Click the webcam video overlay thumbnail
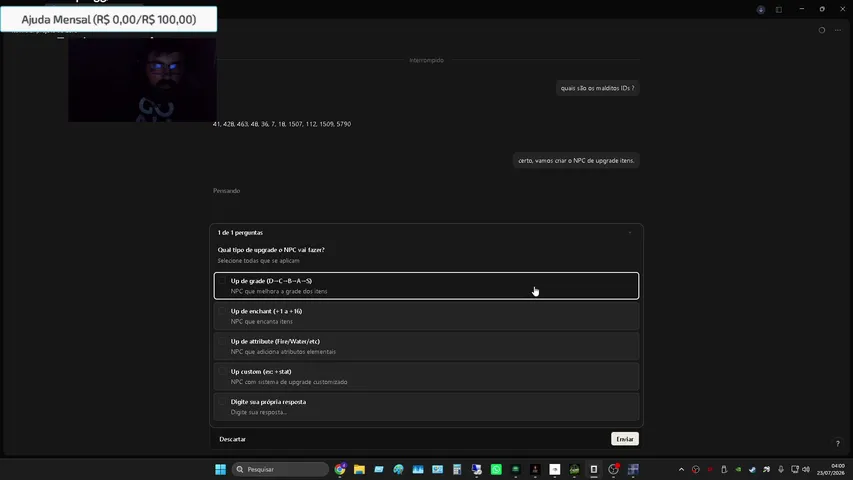Viewport: 853px width, 480px height. click(142, 79)
